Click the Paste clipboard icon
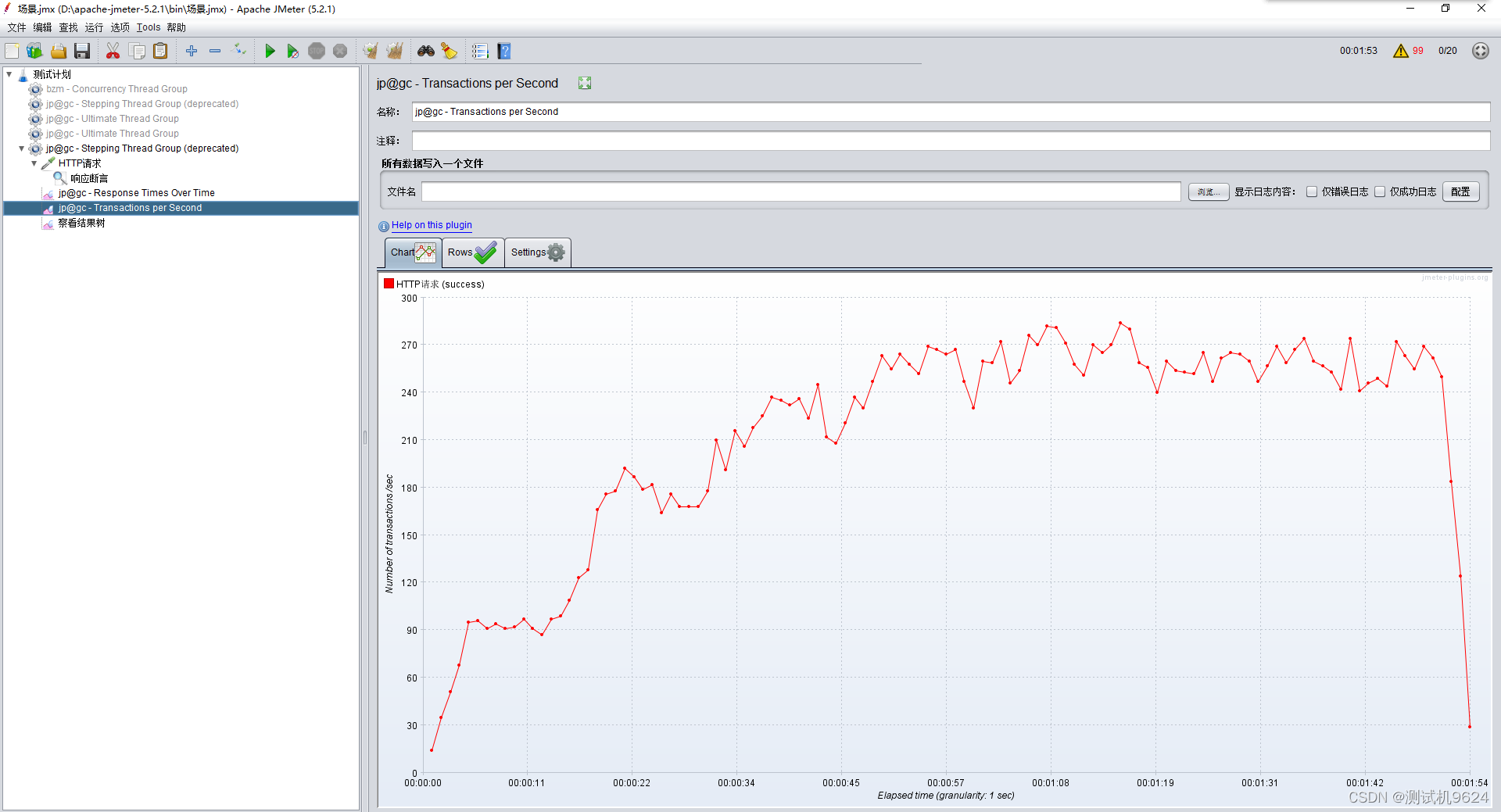 pyautogui.click(x=160, y=51)
